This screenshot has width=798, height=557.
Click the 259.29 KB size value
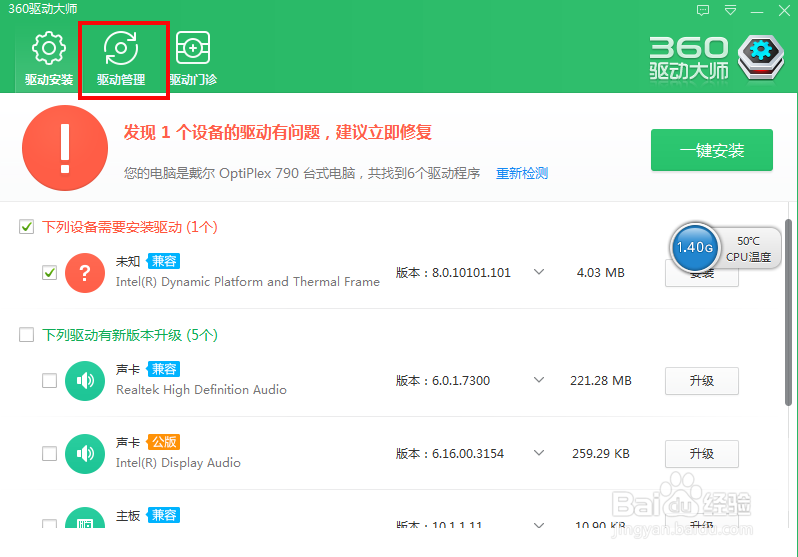(601, 454)
